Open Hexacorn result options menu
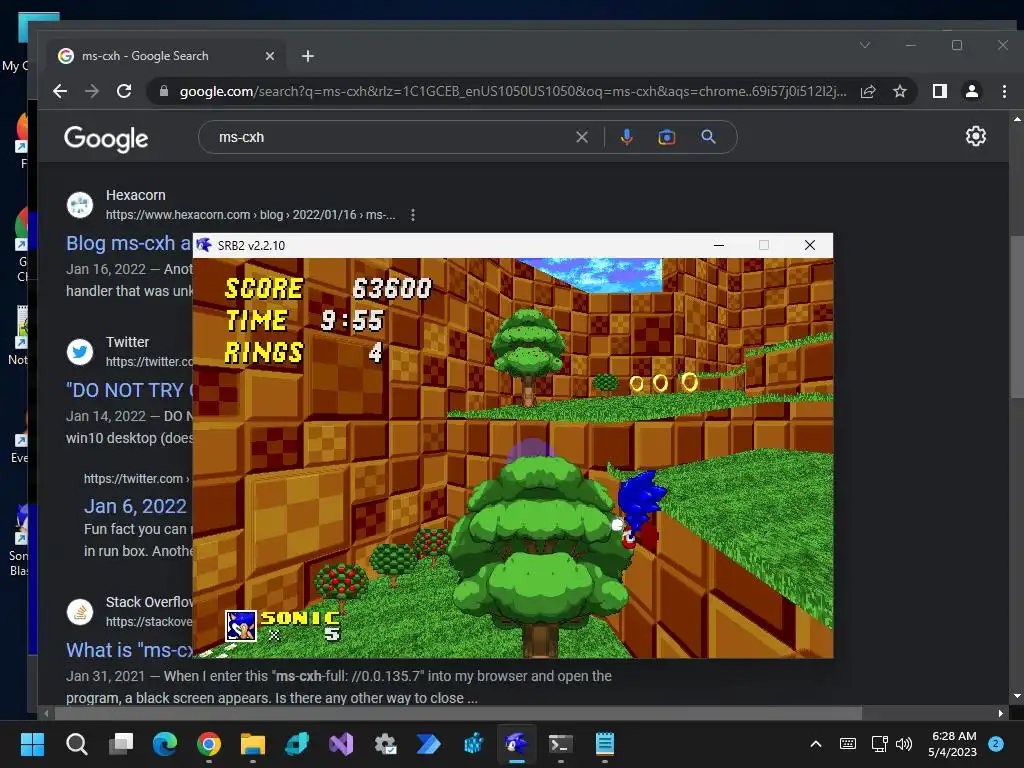This screenshot has width=1024, height=768. pyautogui.click(x=413, y=215)
